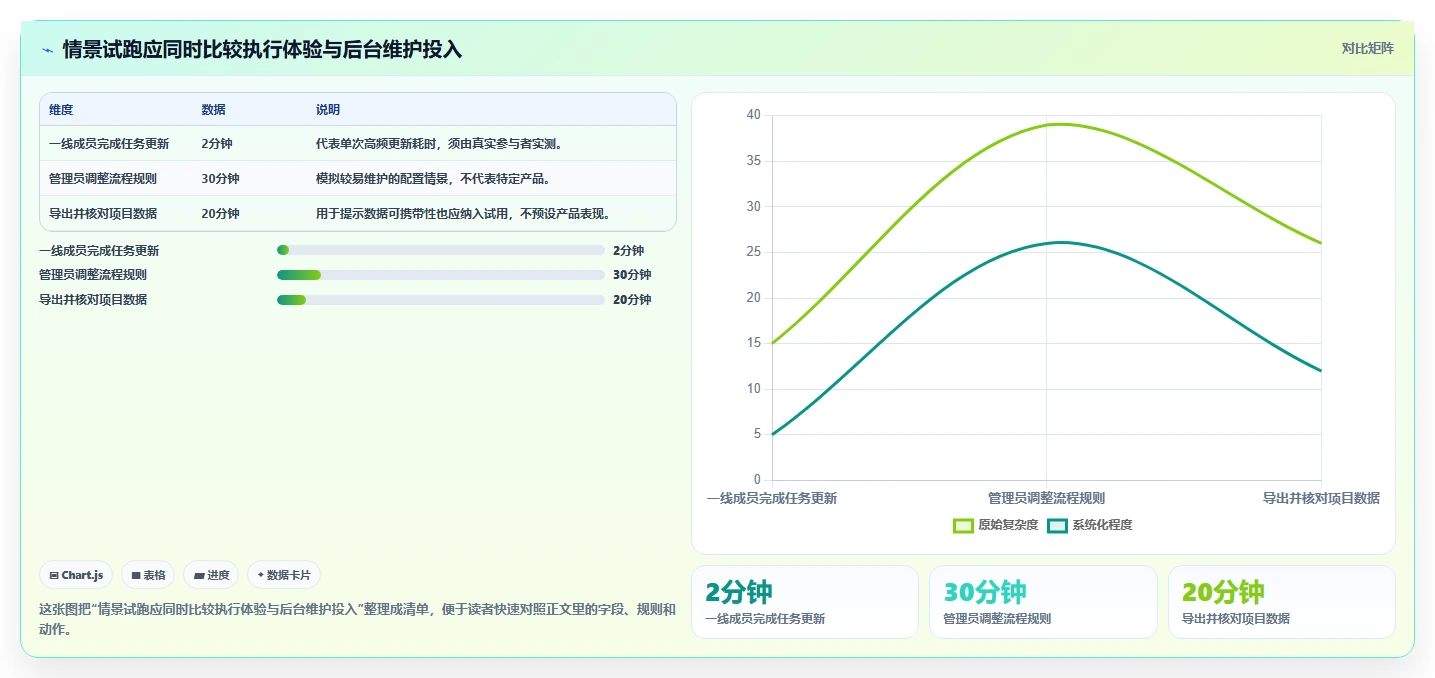Viewport: 1435px width, 678px height.
Task: Open the 2分钟 data card
Action: tap(805, 602)
